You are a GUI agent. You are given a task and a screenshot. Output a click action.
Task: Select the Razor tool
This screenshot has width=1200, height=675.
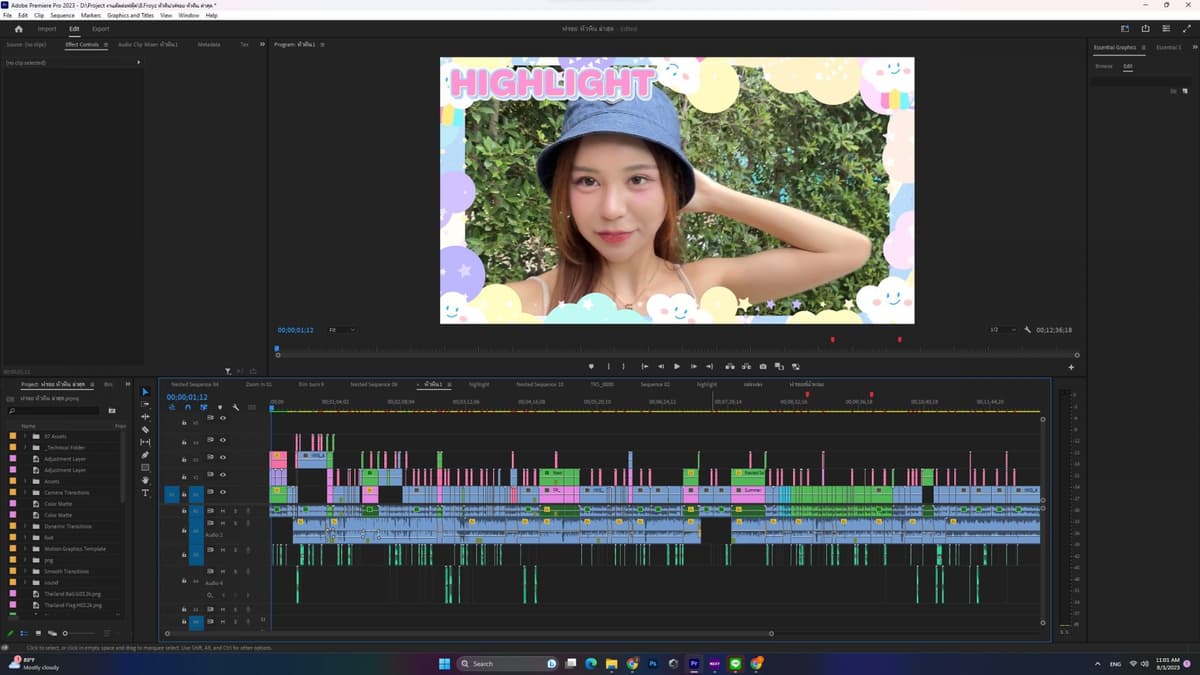(145, 429)
